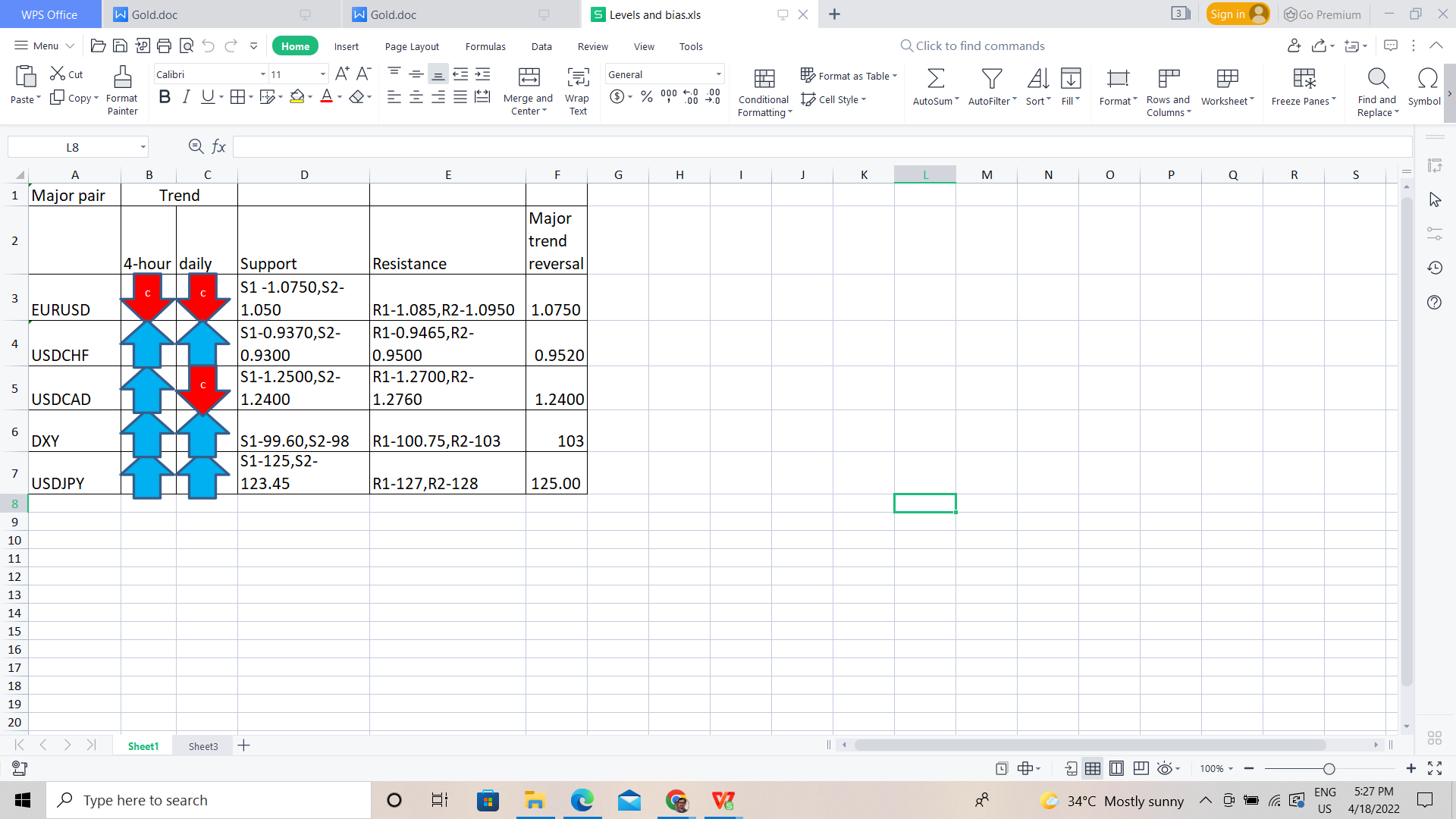Viewport: 1456px width, 819px height.
Task: Click the Merge and Center icon
Action: coord(529,77)
